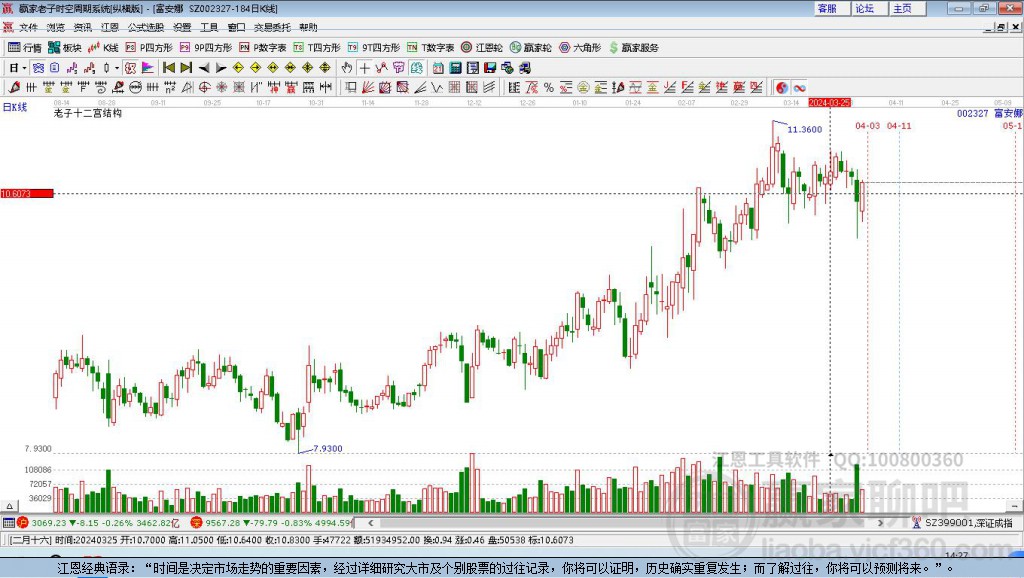The height and width of the screenshot is (578, 1024).
Task: Open 赢家服务 service with dollar icon
Action: (x=633, y=48)
